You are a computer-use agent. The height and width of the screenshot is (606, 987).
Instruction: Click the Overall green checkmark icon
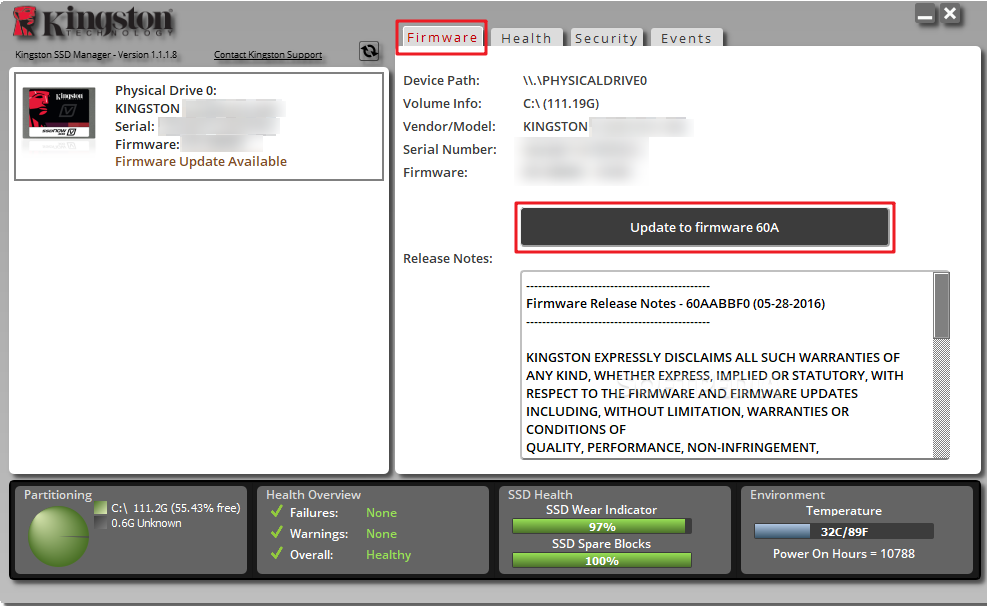point(276,553)
